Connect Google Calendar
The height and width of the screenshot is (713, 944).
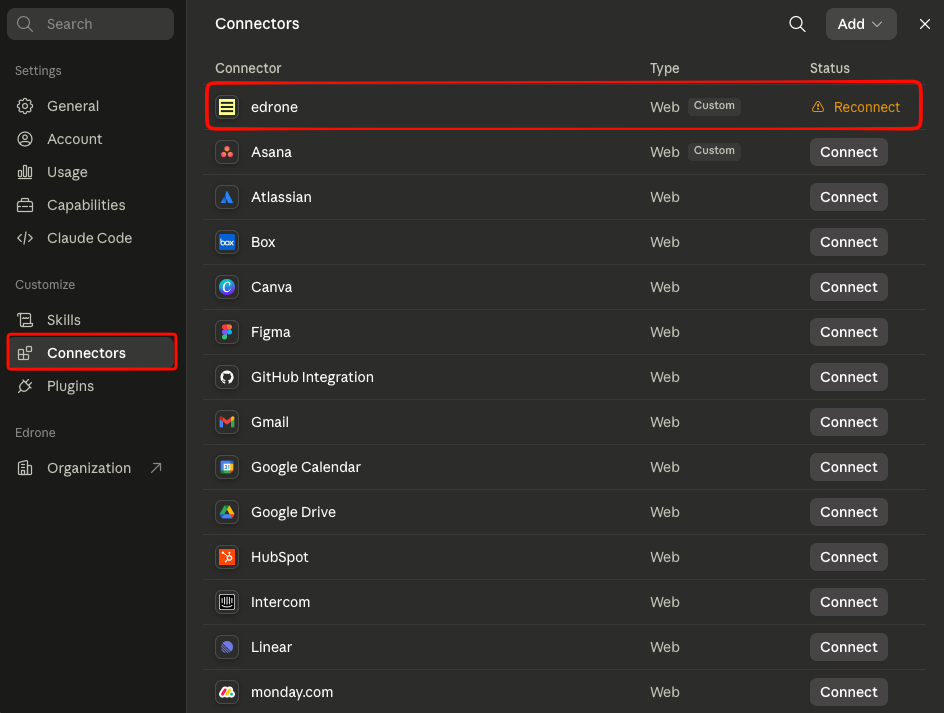849,467
